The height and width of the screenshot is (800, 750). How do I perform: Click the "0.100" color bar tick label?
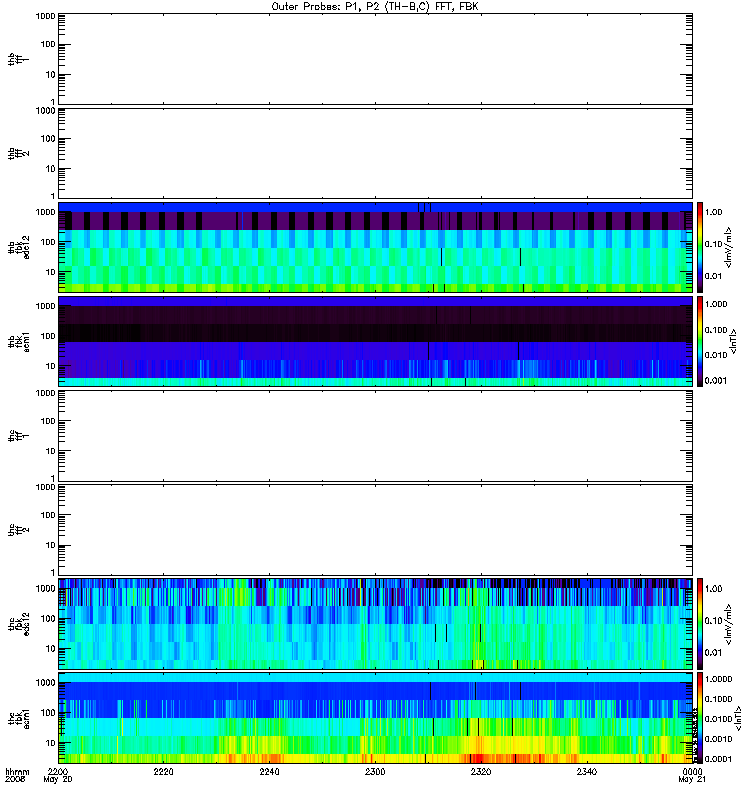(716, 330)
